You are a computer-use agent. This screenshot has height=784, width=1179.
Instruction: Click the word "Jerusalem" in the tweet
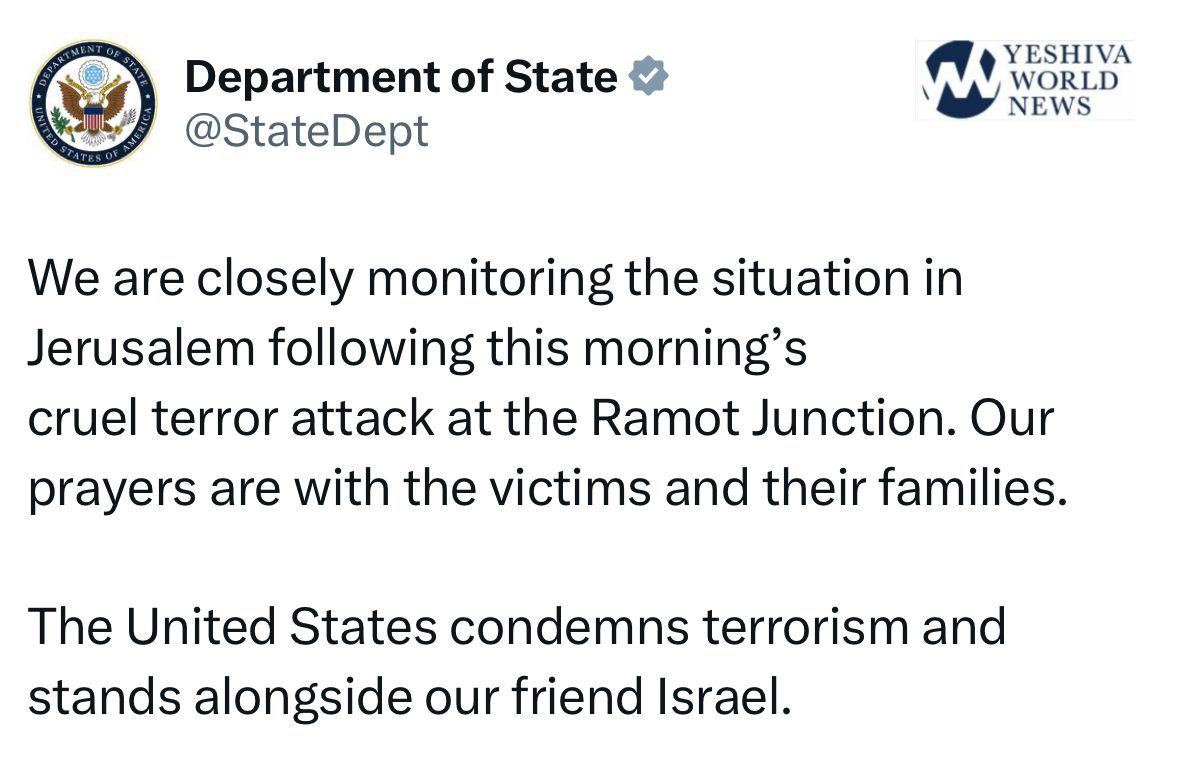(x=141, y=350)
